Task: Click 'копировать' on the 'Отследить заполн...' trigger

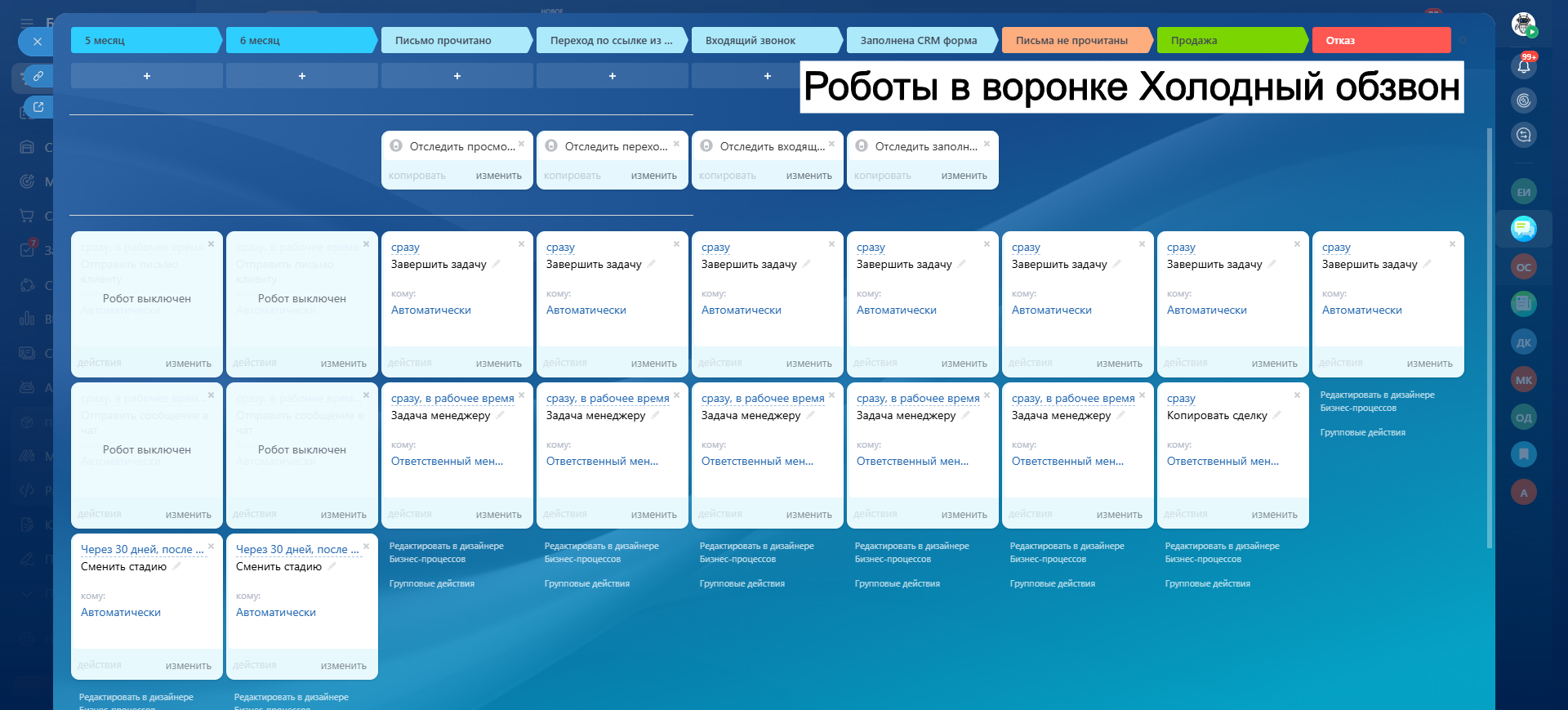Action: point(882,176)
